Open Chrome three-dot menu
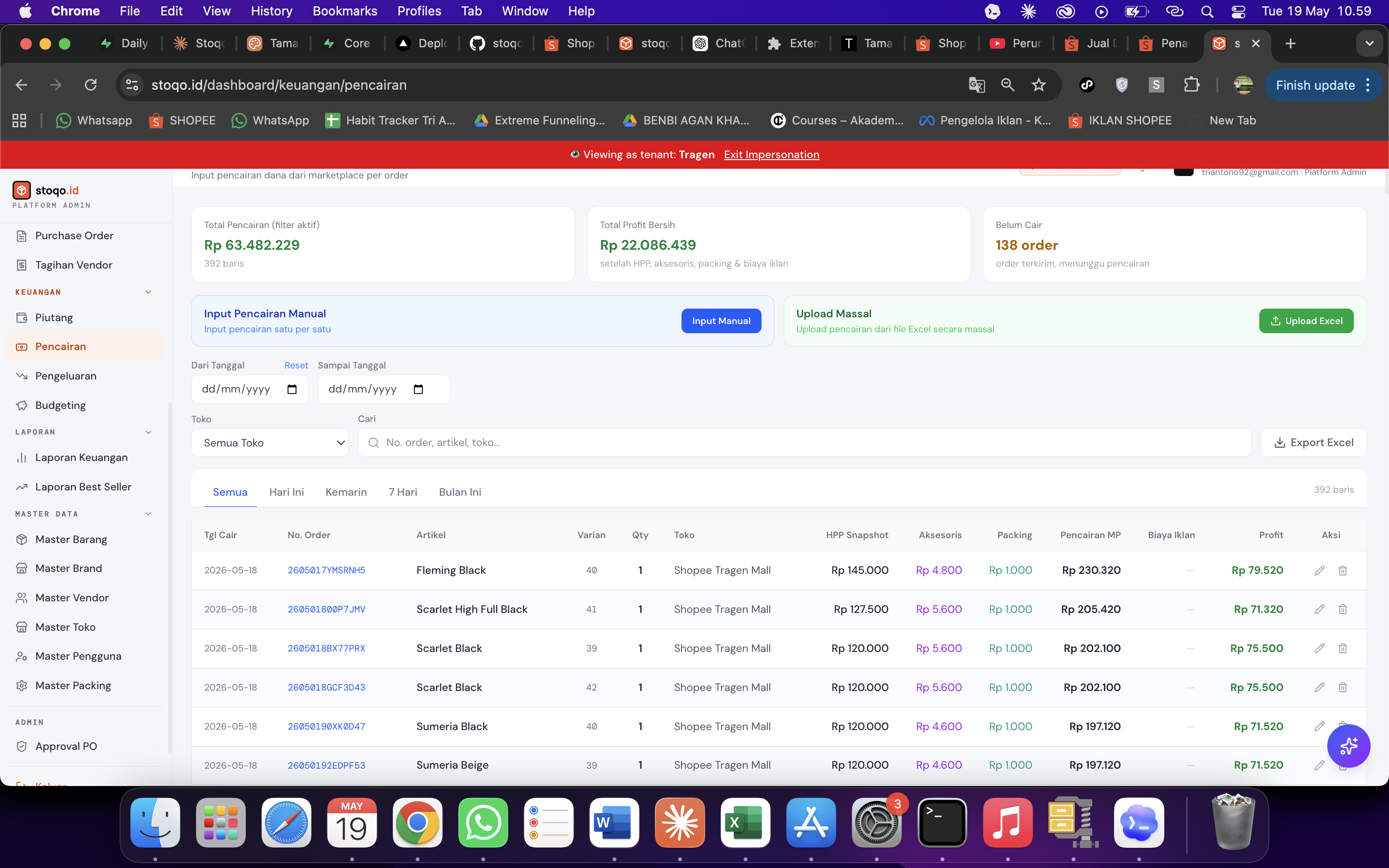The height and width of the screenshot is (868, 1389). [x=1368, y=85]
